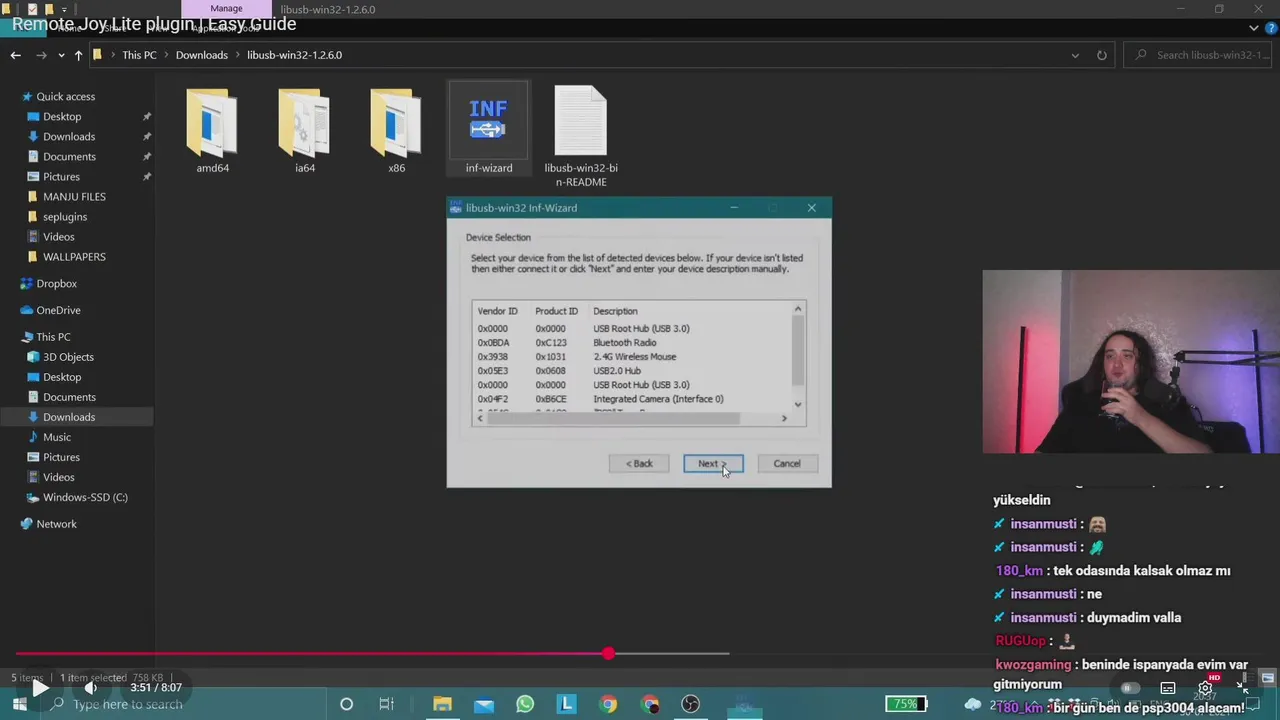Click Cancel in Inf-Wizard dialog
The height and width of the screenshot is (720, 1280).
click(787, 464)
